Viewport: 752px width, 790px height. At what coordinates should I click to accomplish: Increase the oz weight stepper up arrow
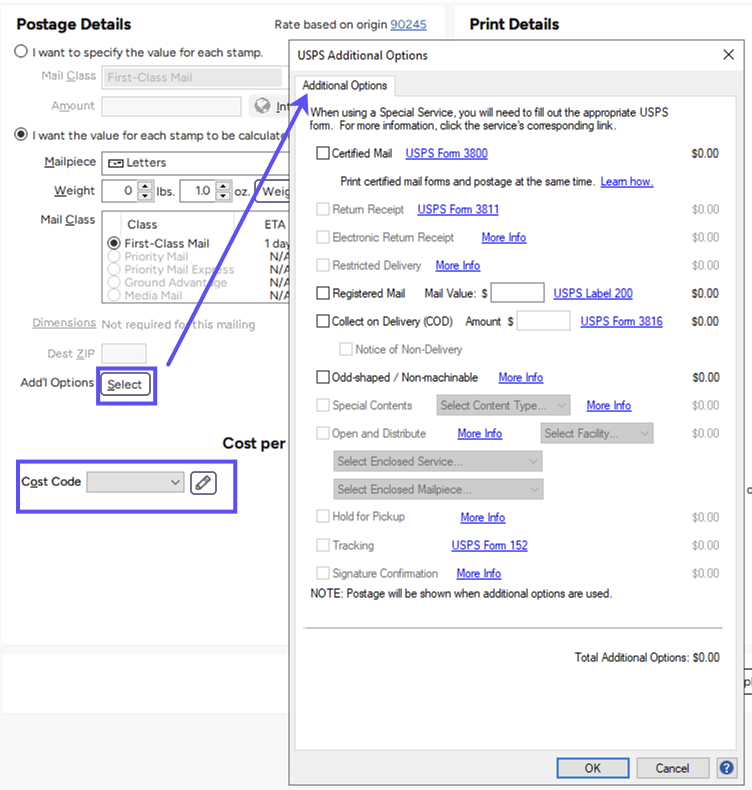[223, 185]
